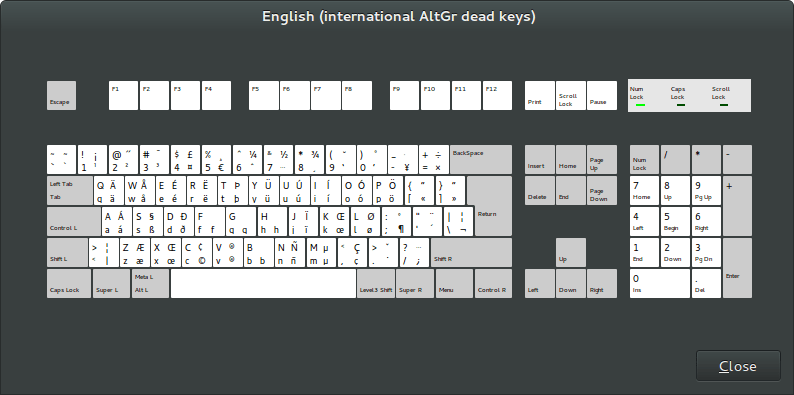Click the Right arrow key
Viewport: 794px width, 395px height.
tap(602, 283)
